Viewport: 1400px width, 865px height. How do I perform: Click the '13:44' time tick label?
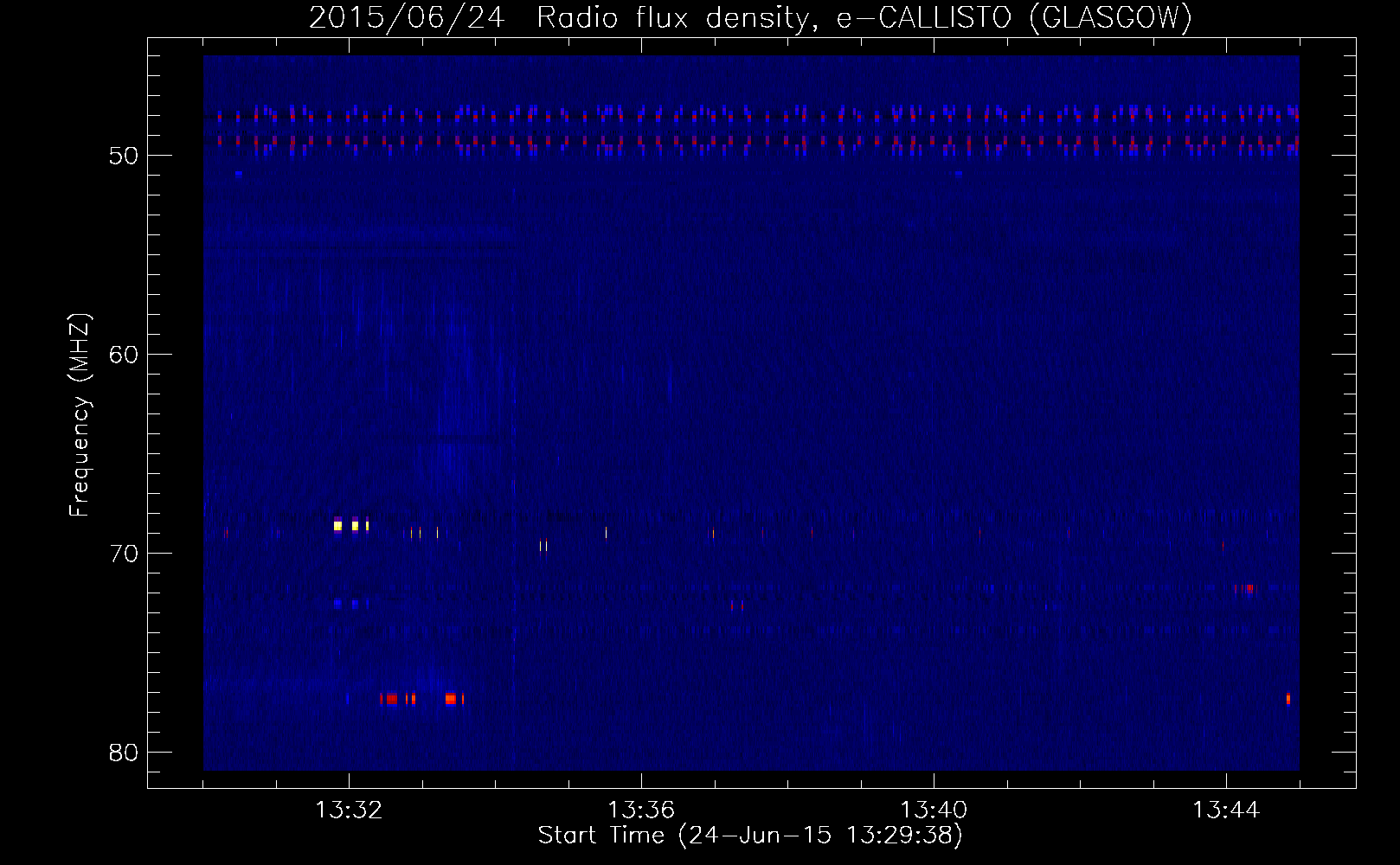1226,811
